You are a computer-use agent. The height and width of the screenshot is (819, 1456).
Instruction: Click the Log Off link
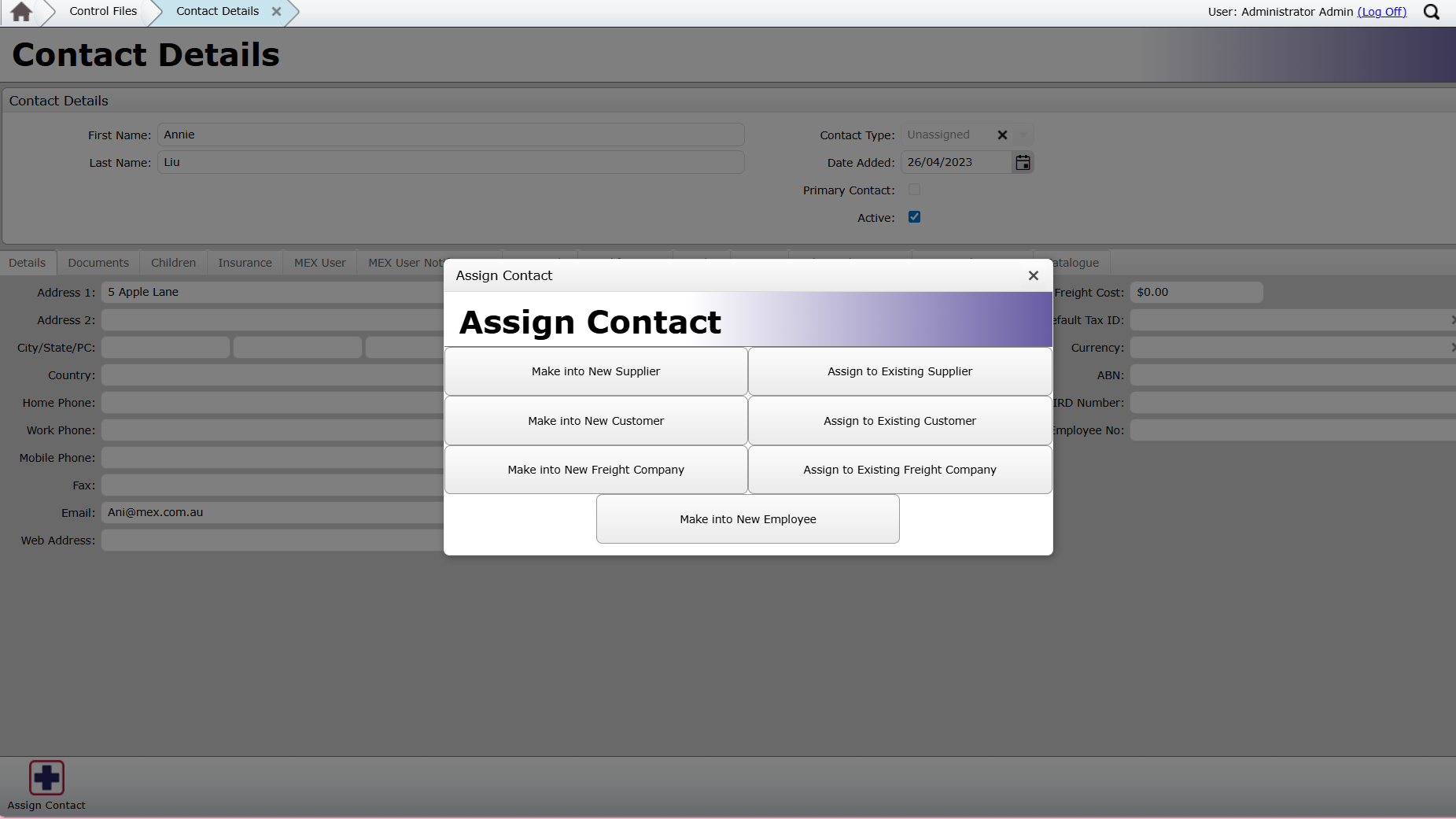coord(1381,12)
